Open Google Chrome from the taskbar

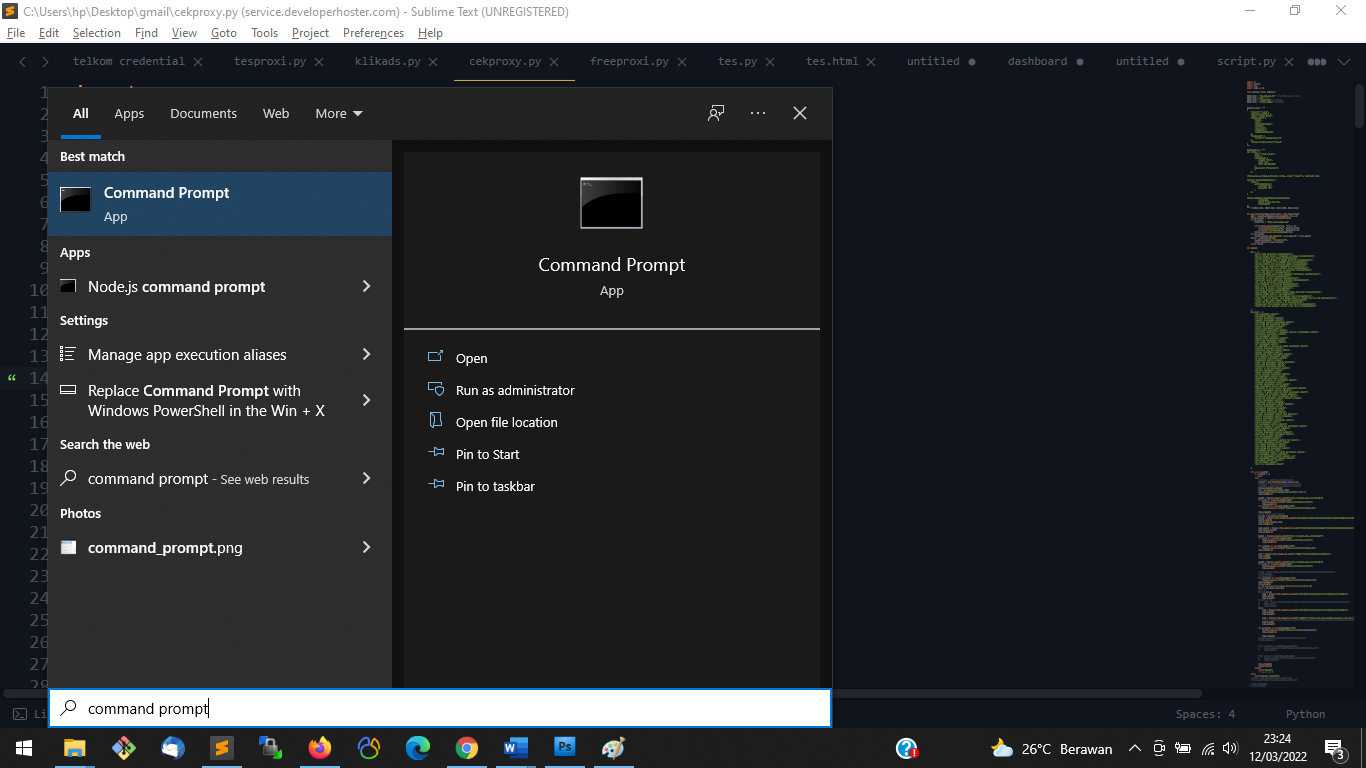[467, 748]
